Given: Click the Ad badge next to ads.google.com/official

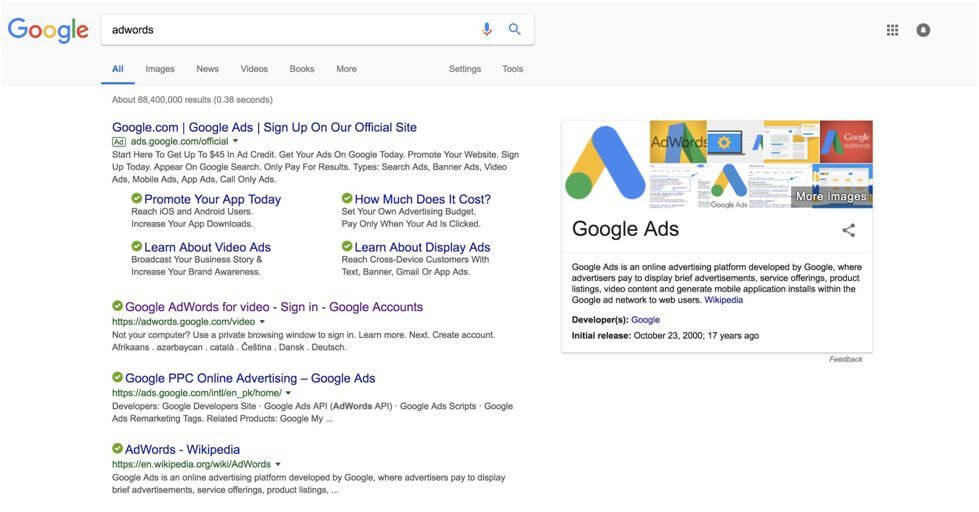Looking at the screenshot, I should tap(119, 142).
